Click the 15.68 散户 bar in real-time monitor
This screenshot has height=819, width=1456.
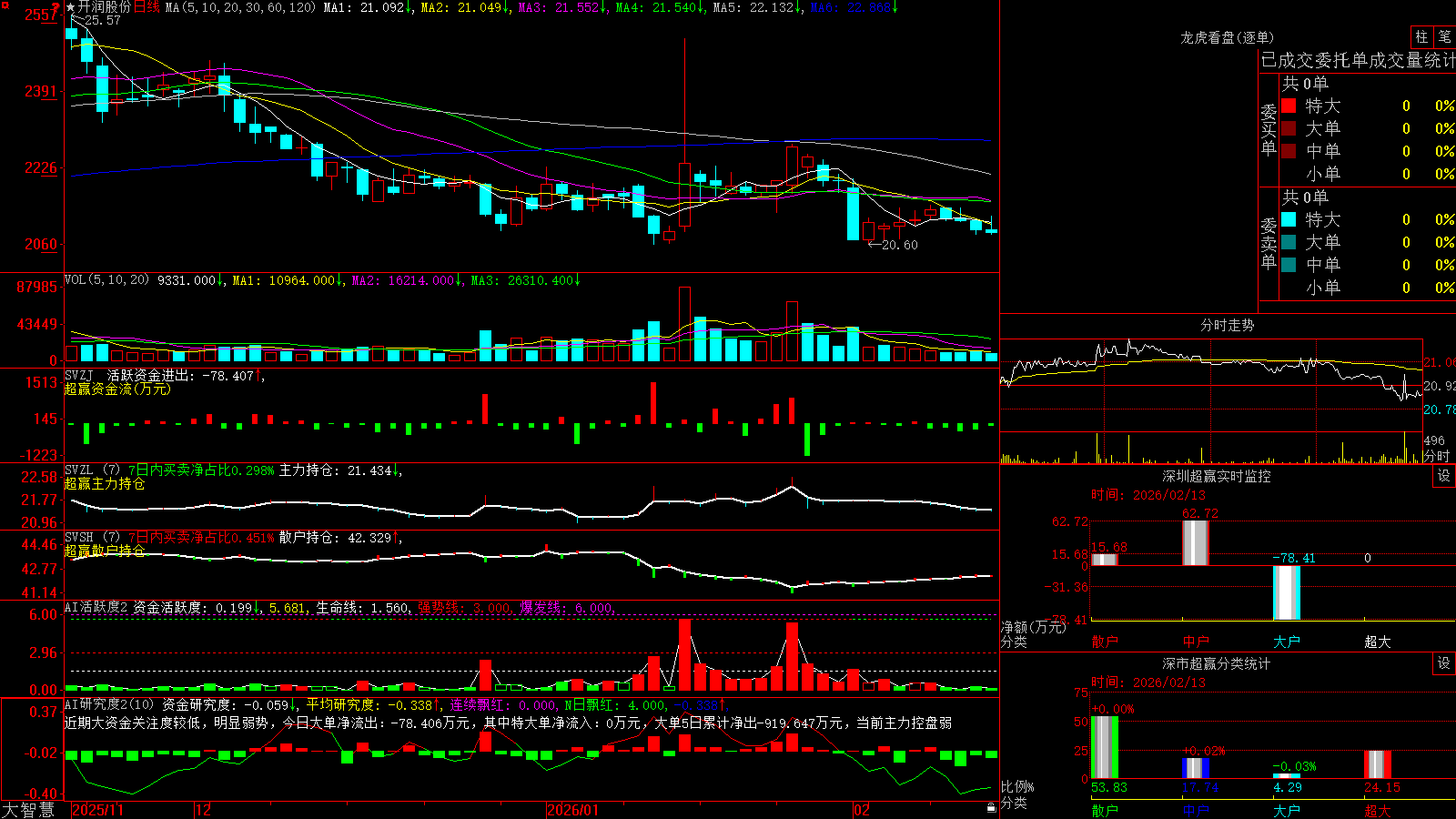(x=1104, y=560)
